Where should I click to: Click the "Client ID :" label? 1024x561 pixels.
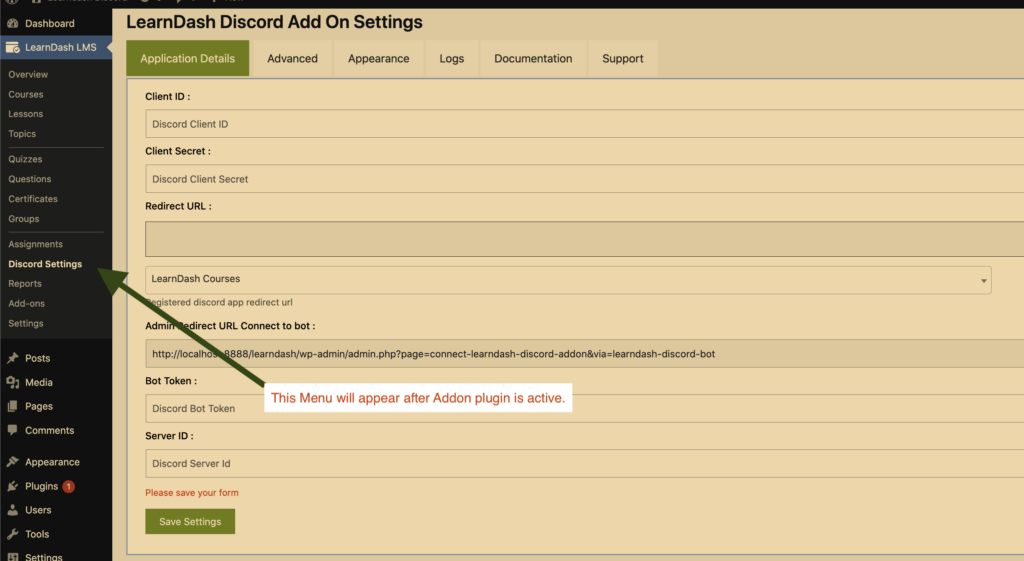(x=167, y=96)
